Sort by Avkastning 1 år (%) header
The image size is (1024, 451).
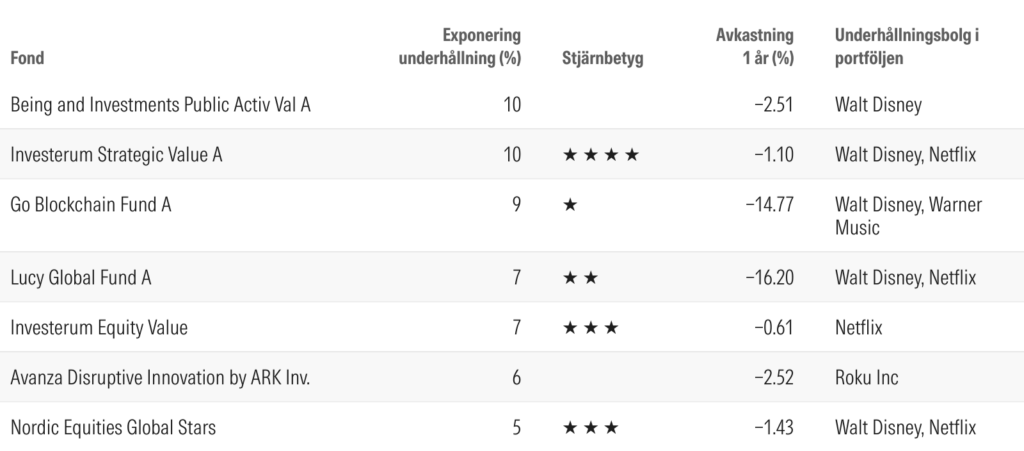click(x=755, y=47)
